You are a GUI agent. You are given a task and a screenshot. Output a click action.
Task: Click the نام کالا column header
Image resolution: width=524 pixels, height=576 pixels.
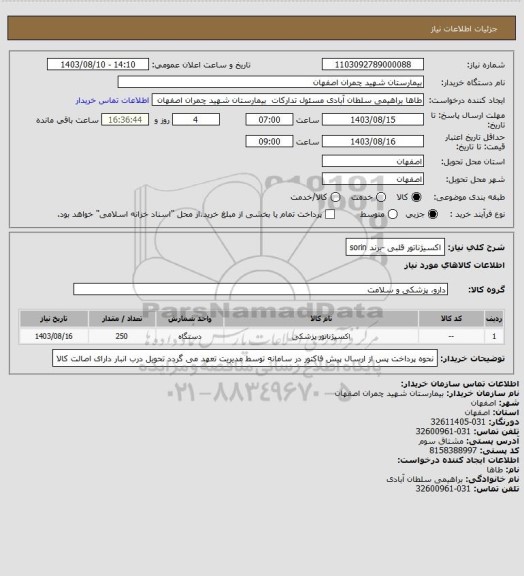pyautogui.click(x=321, y=318)
